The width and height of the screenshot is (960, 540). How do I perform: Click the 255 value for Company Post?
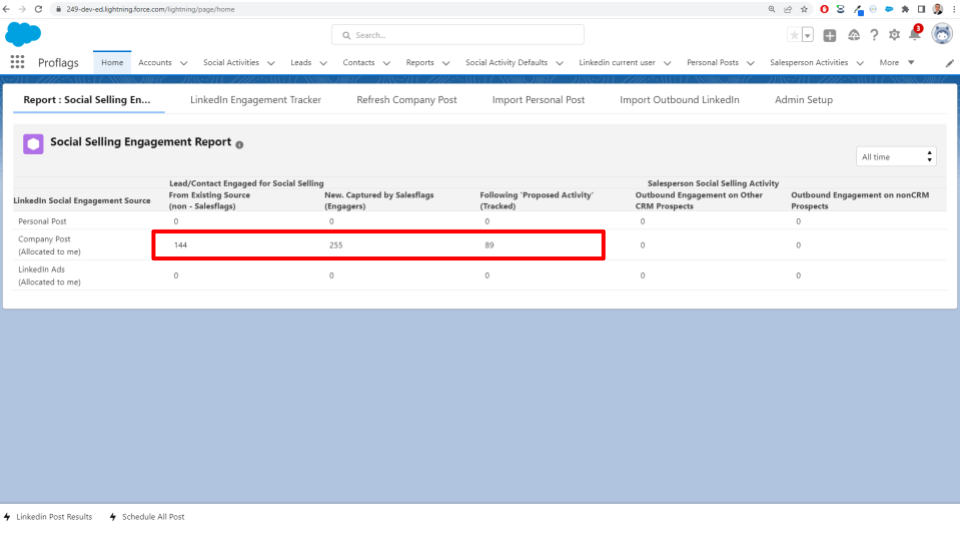[336, 245]
